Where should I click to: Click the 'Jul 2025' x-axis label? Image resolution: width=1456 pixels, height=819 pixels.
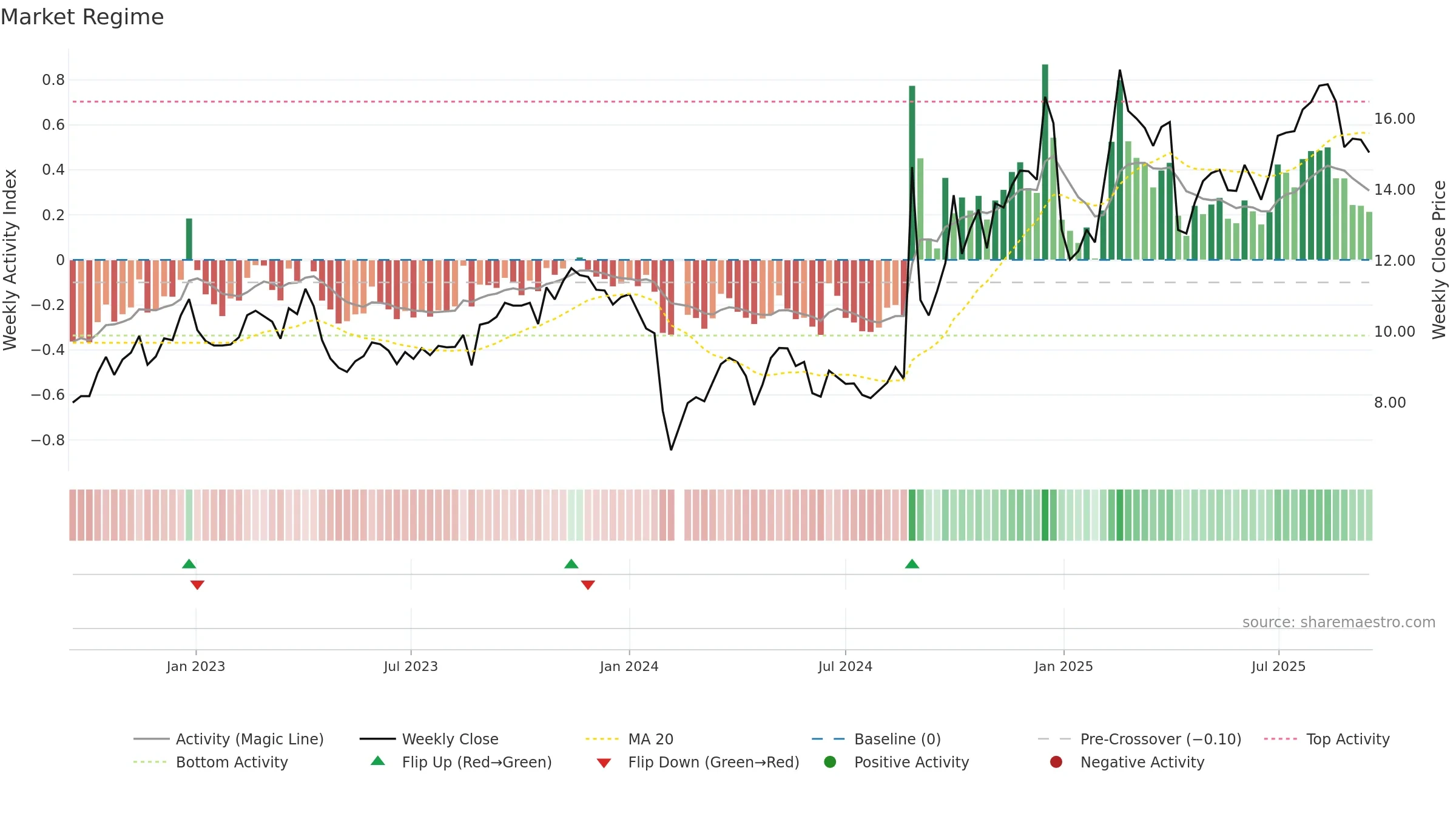click(x=1278, y=667)
